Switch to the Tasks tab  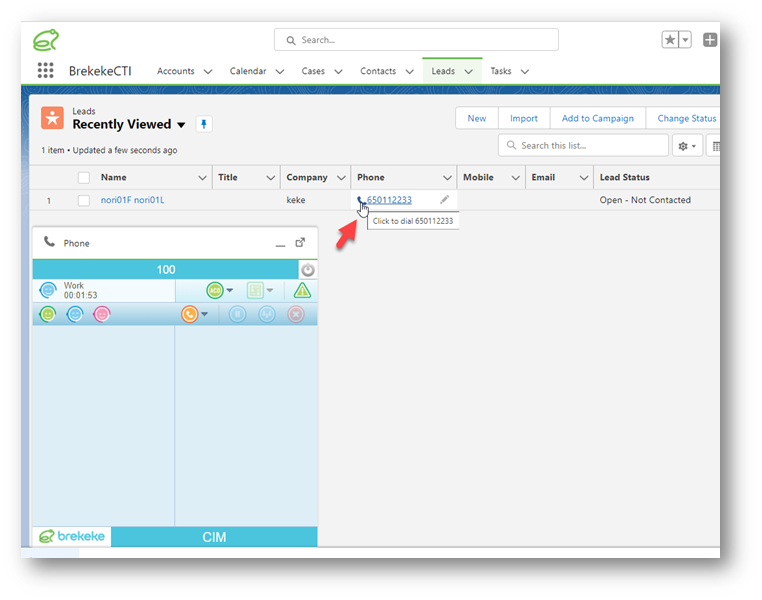pos(501,71)
